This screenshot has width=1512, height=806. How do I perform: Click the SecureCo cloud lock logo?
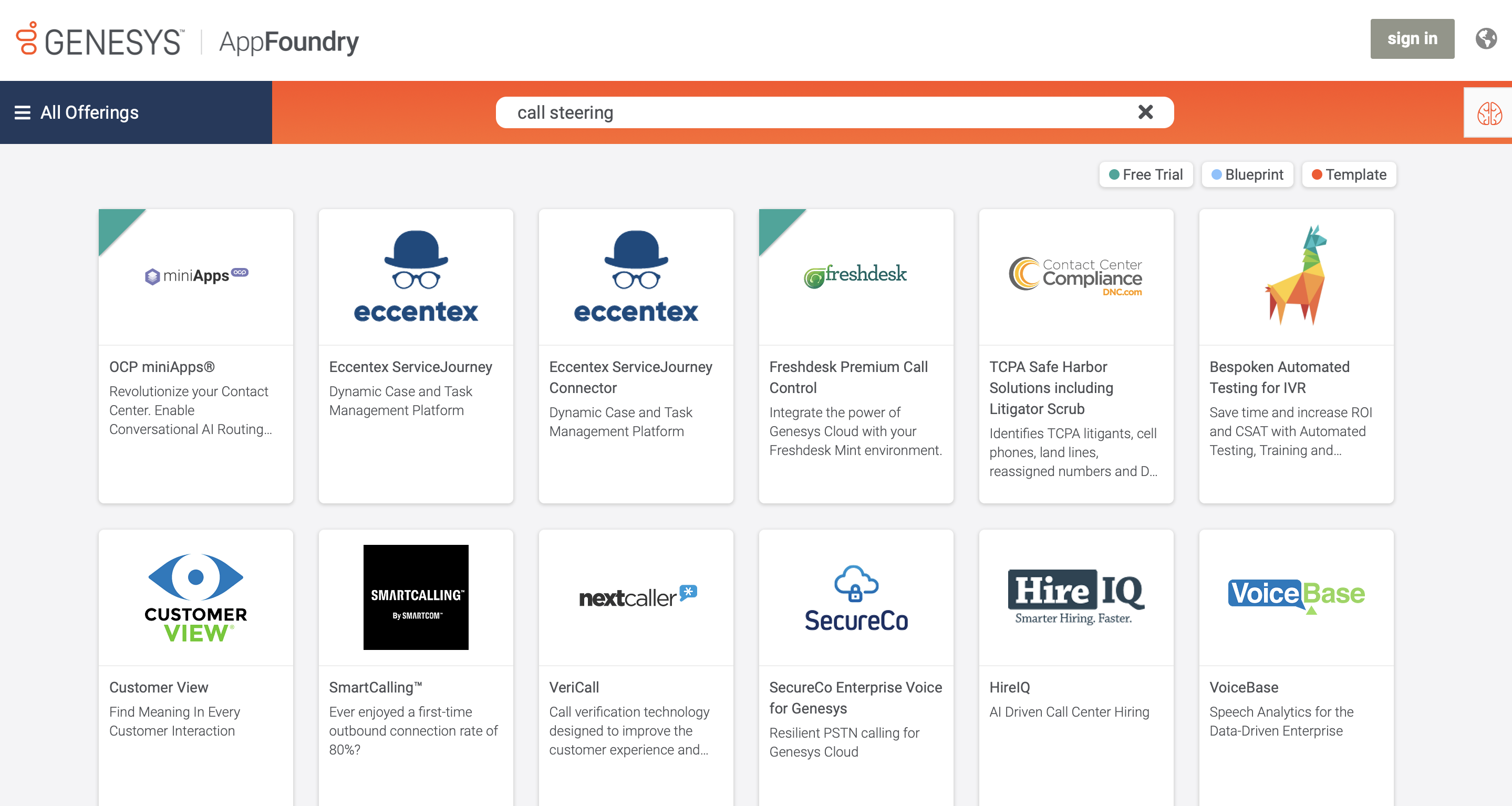pos(856,598)
